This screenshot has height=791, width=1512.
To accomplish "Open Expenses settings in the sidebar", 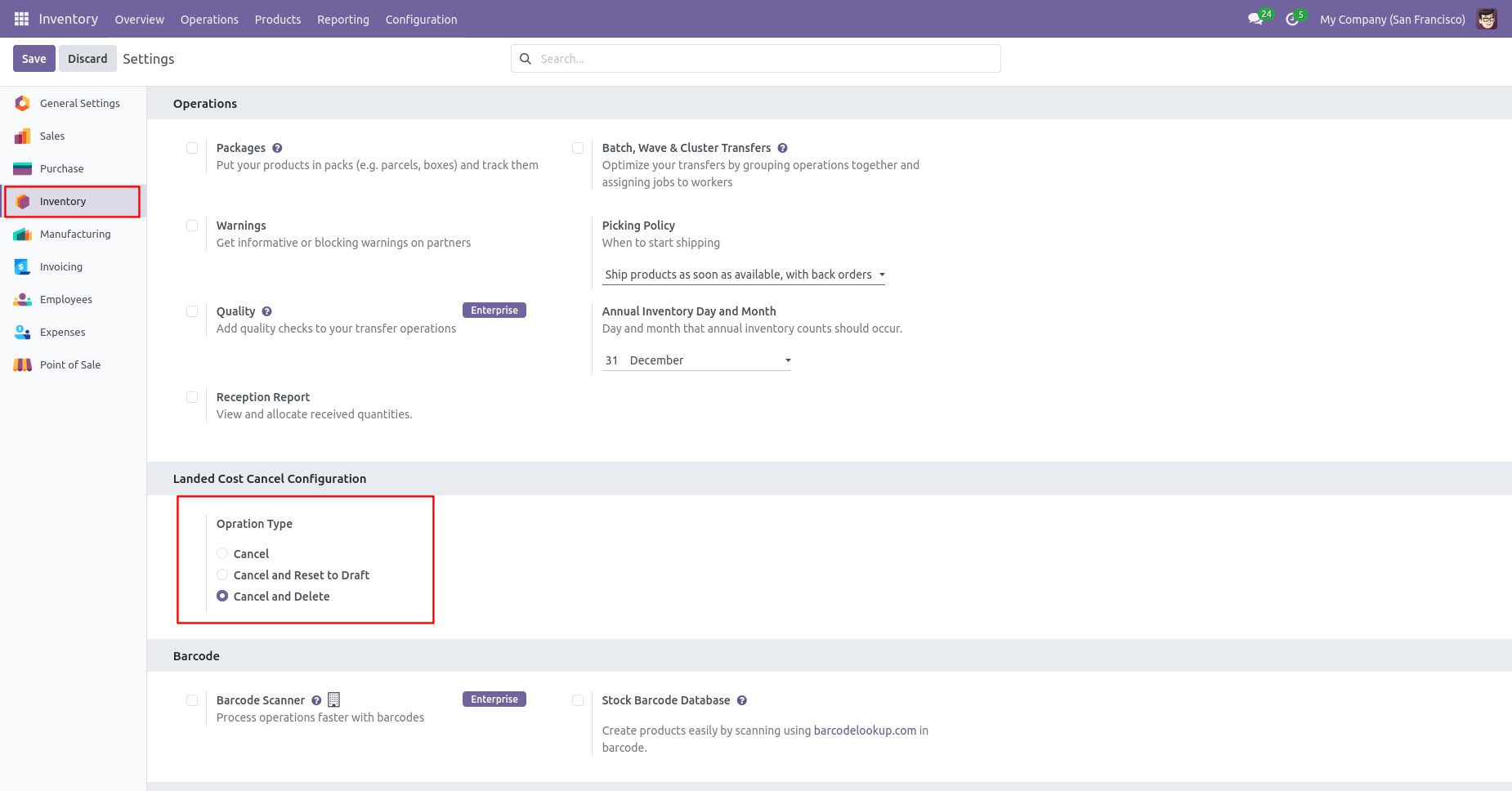I will pos(74,332).
